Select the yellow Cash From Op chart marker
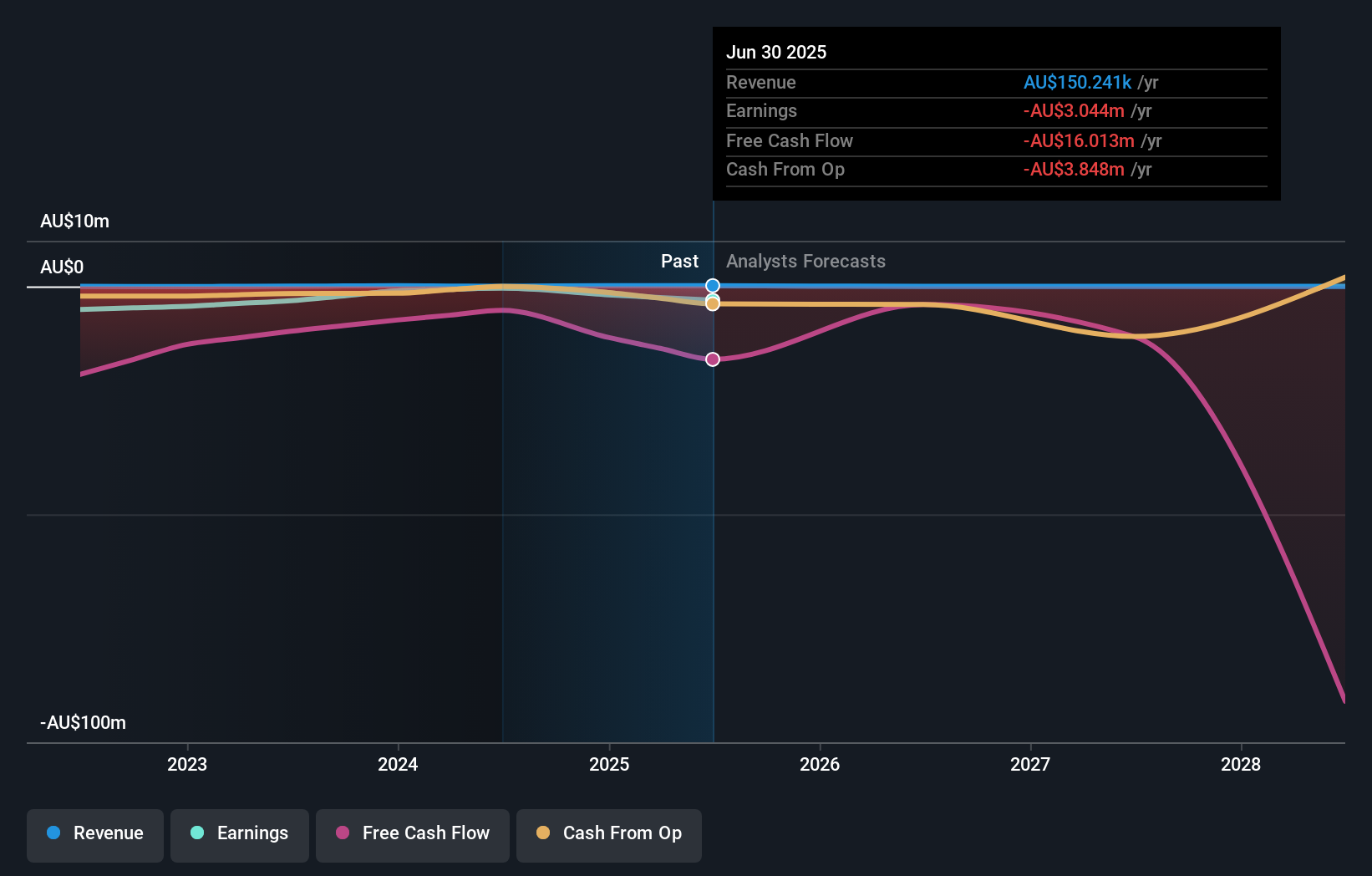Viewport: 1372px width, 876px height. [x=712, y=303]
